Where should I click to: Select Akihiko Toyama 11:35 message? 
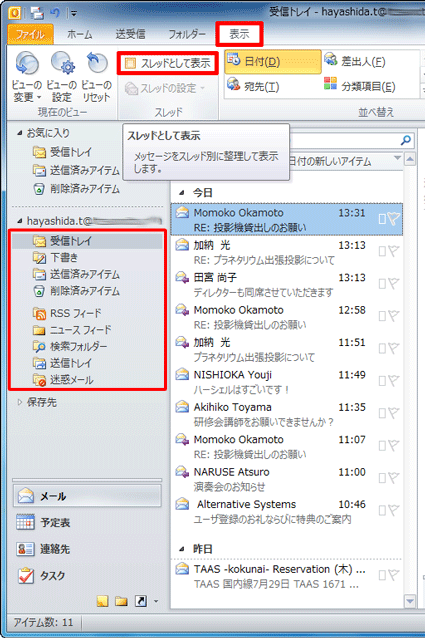coord(287,414)
